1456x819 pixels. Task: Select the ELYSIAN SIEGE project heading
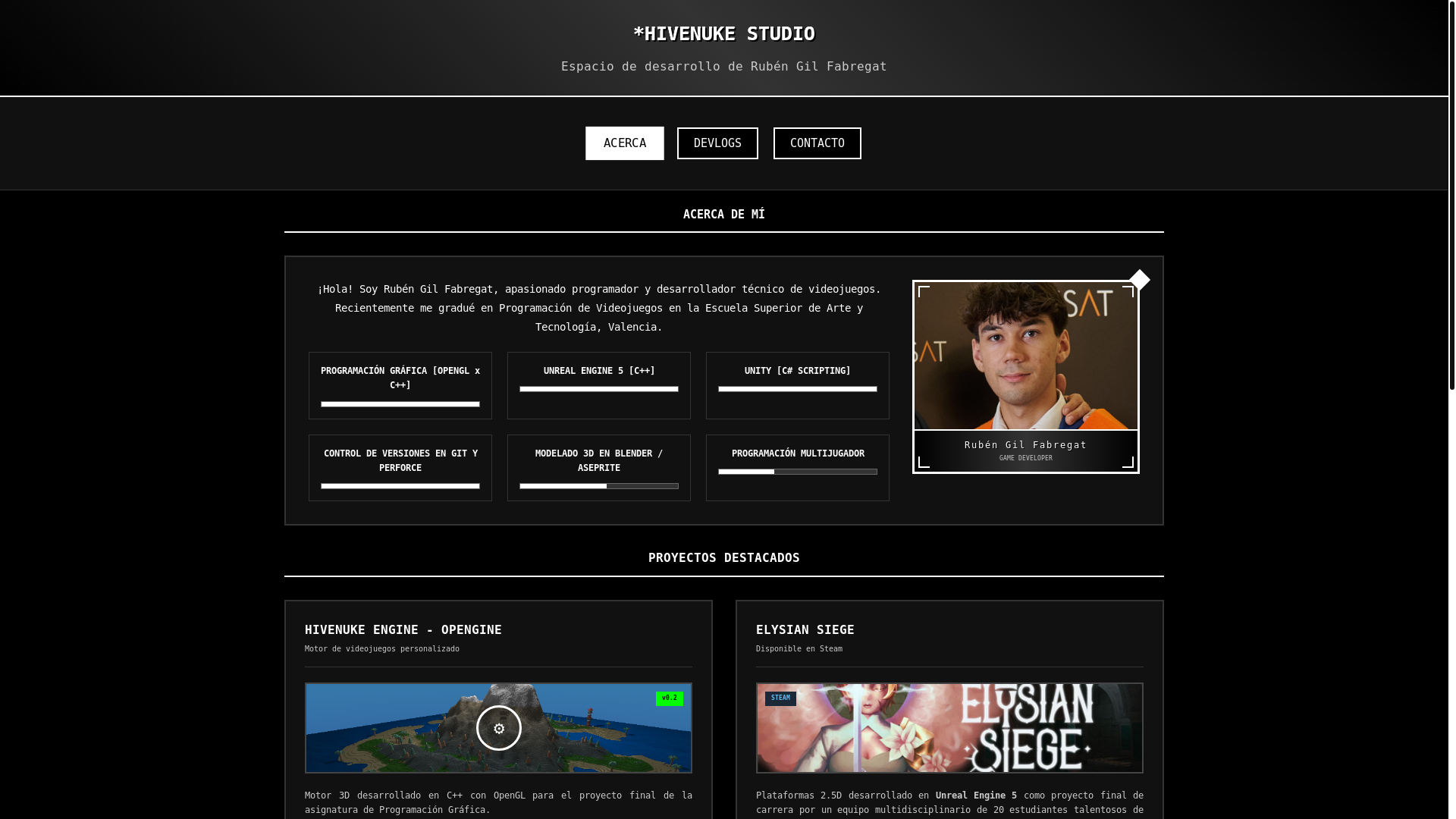click(805, 629)
